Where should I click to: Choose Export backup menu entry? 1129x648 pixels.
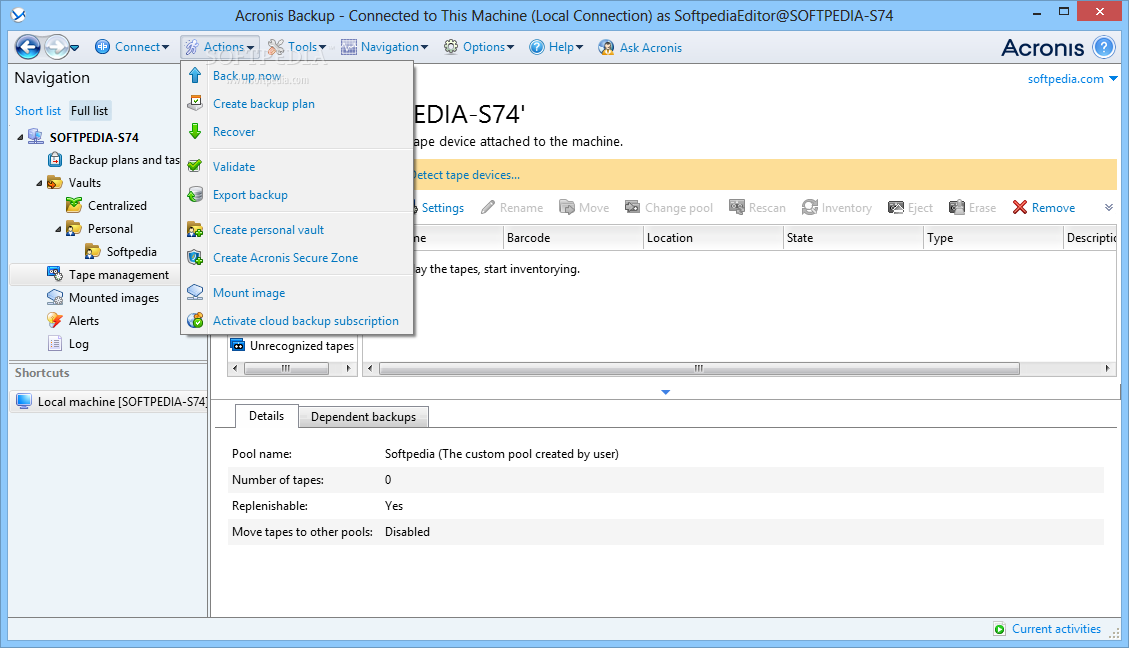[x=250, y=194]
